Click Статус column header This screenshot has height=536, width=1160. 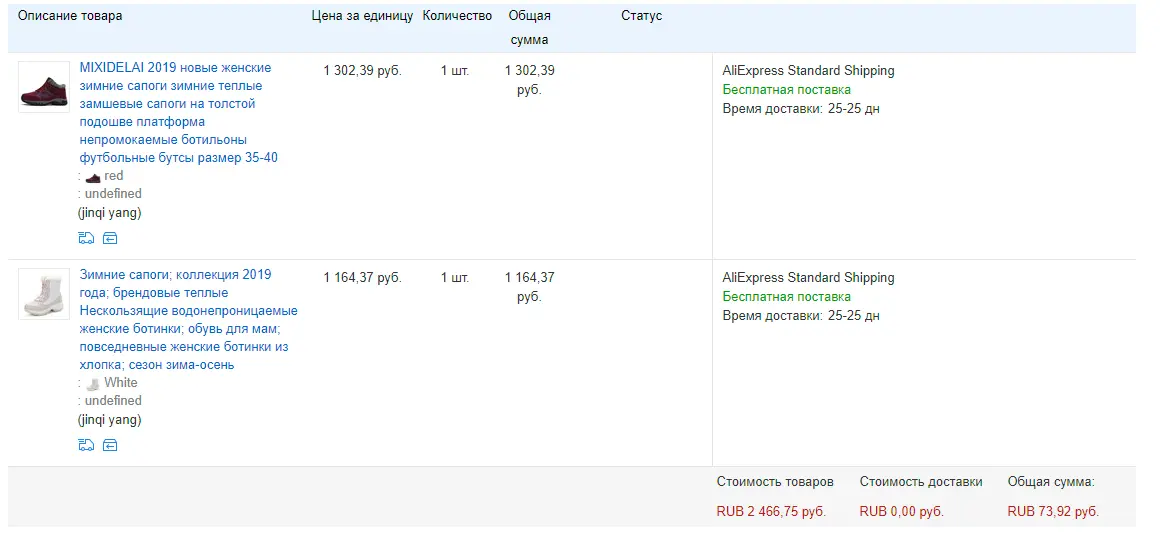pos(641,16)
